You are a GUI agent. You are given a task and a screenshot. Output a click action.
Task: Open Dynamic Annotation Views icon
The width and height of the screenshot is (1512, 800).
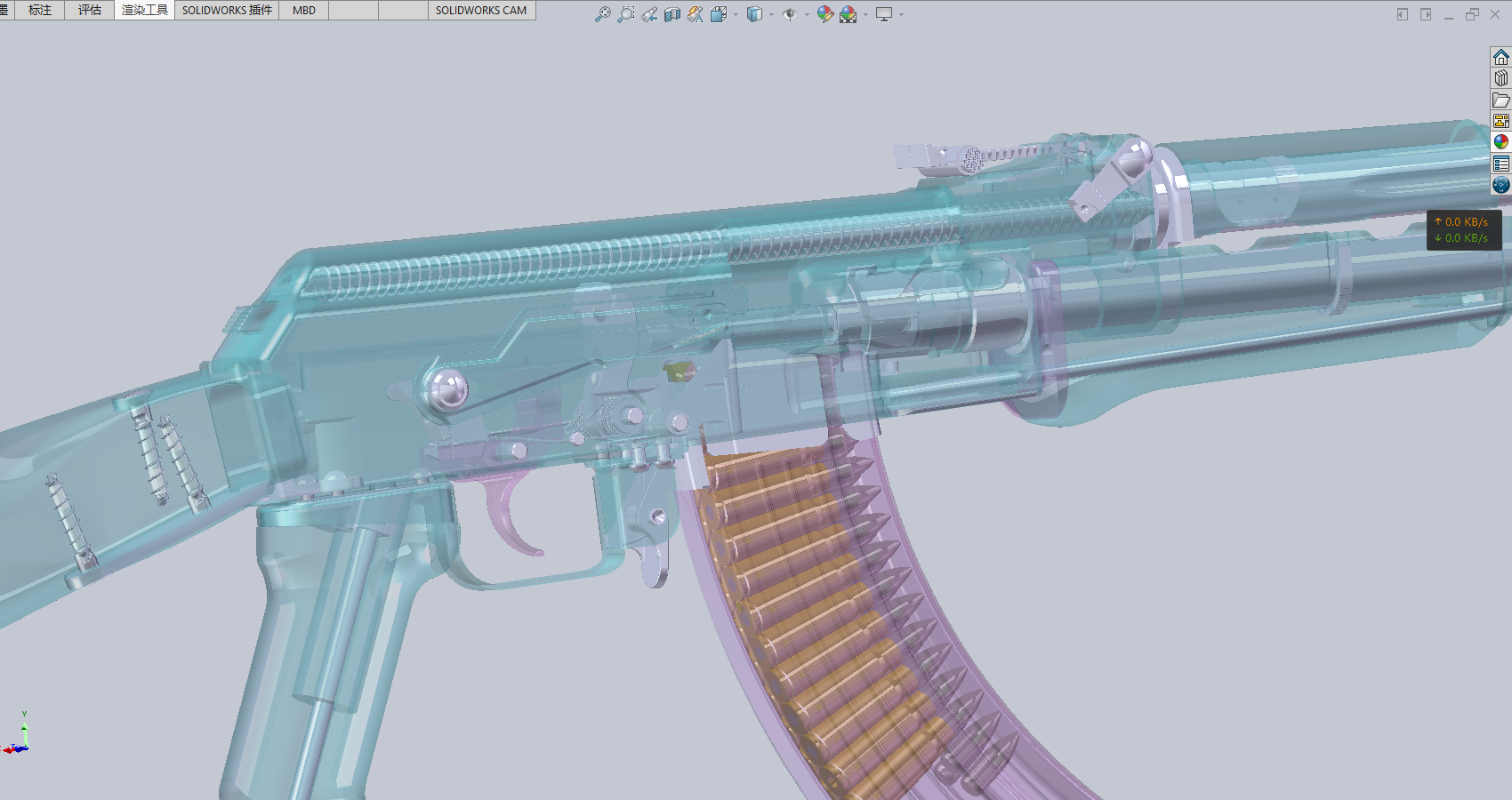coord(696,14)
